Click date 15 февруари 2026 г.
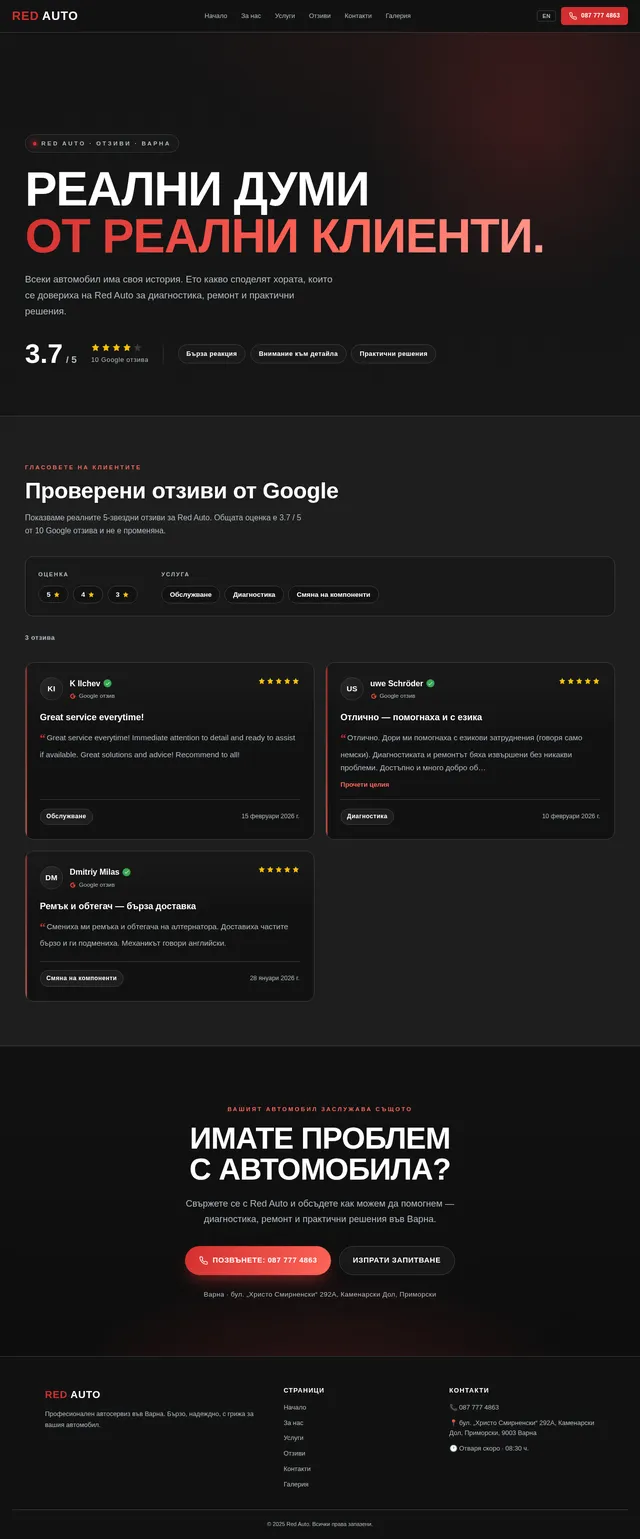Viewport: 640px width, 1539px height. point(270,816)
